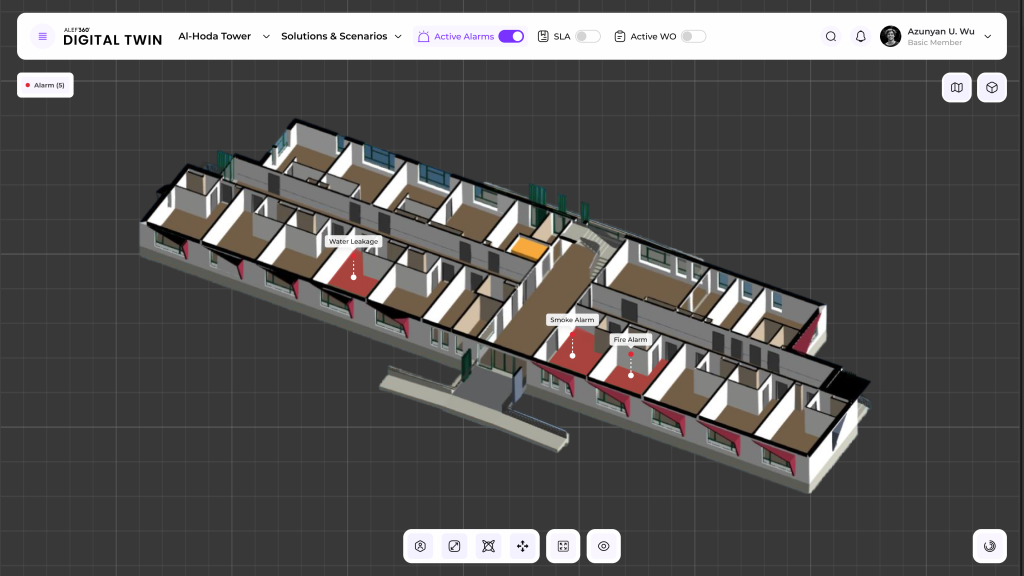Click the Alarm (5) badge button
The height and width of the screenshot is (576, 1024).
click(45, 85)
